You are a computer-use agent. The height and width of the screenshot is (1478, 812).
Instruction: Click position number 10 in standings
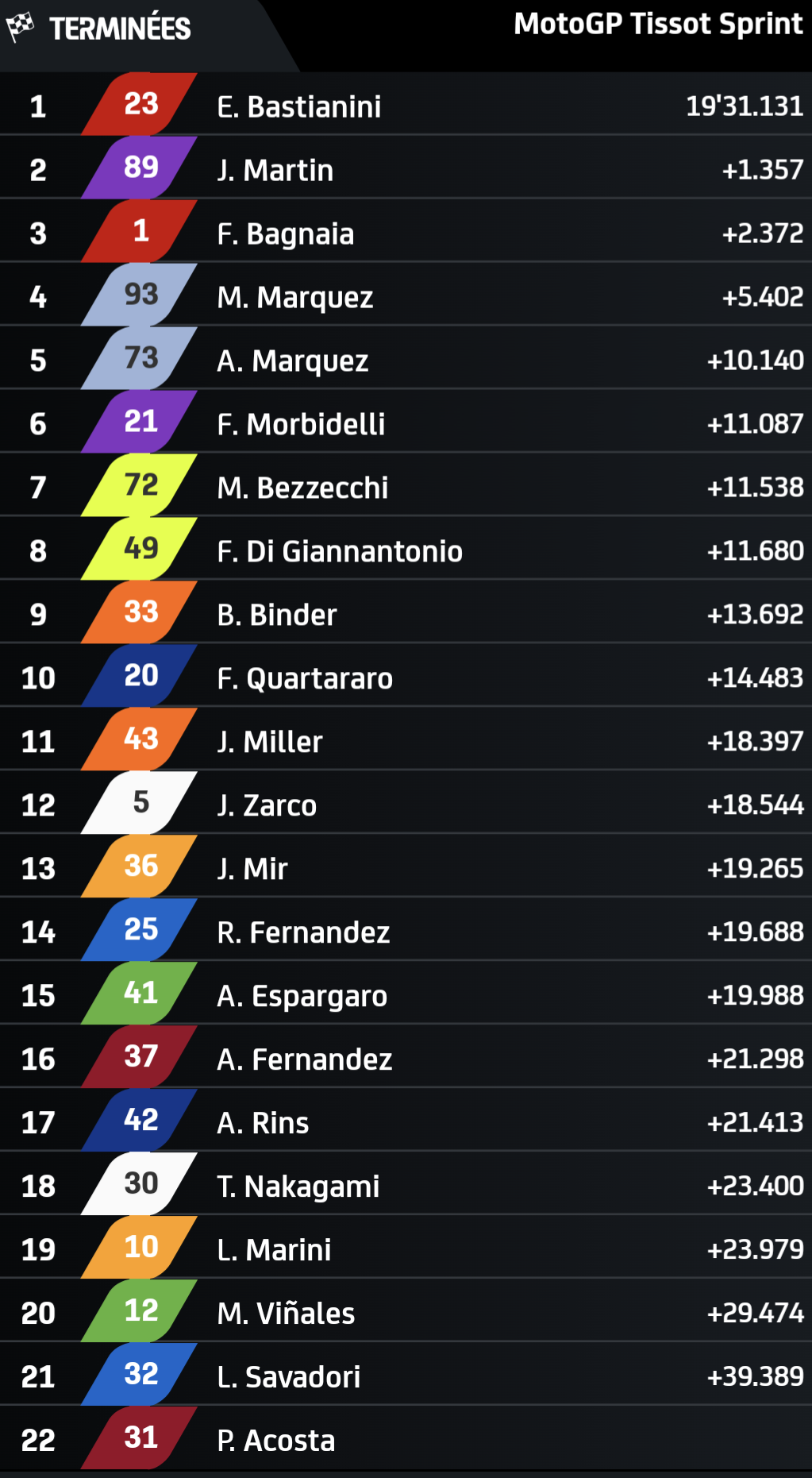(38, 678)
